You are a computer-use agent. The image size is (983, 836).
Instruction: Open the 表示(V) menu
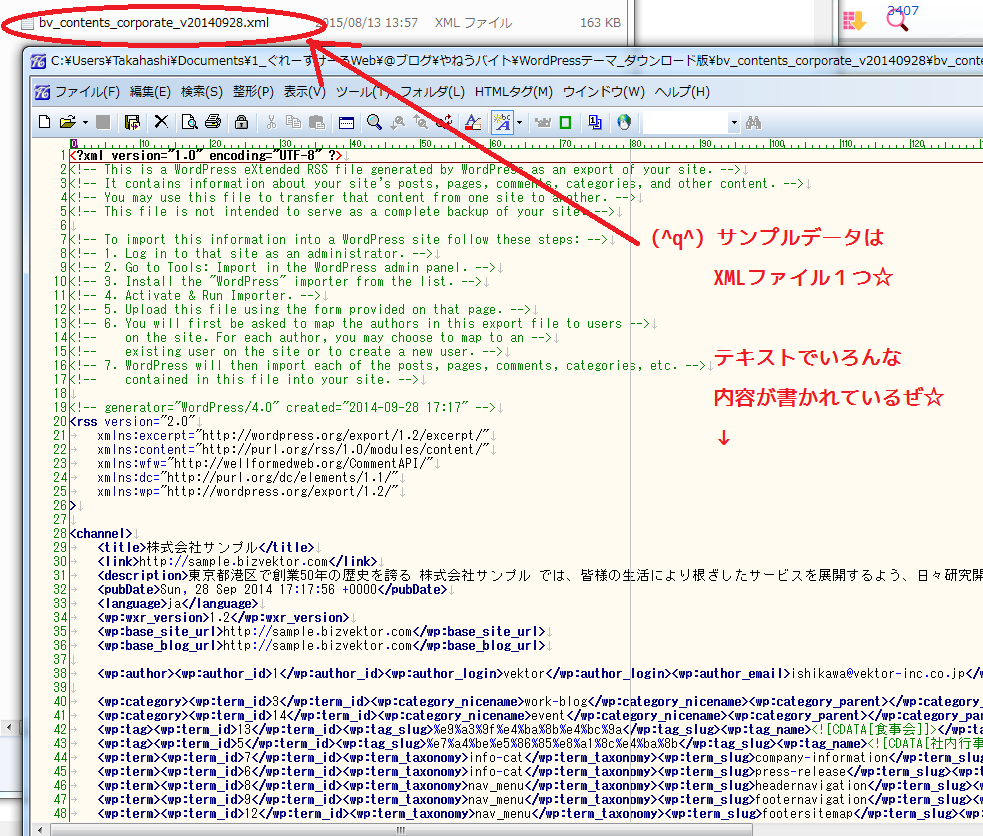click(x=305, y=92)
